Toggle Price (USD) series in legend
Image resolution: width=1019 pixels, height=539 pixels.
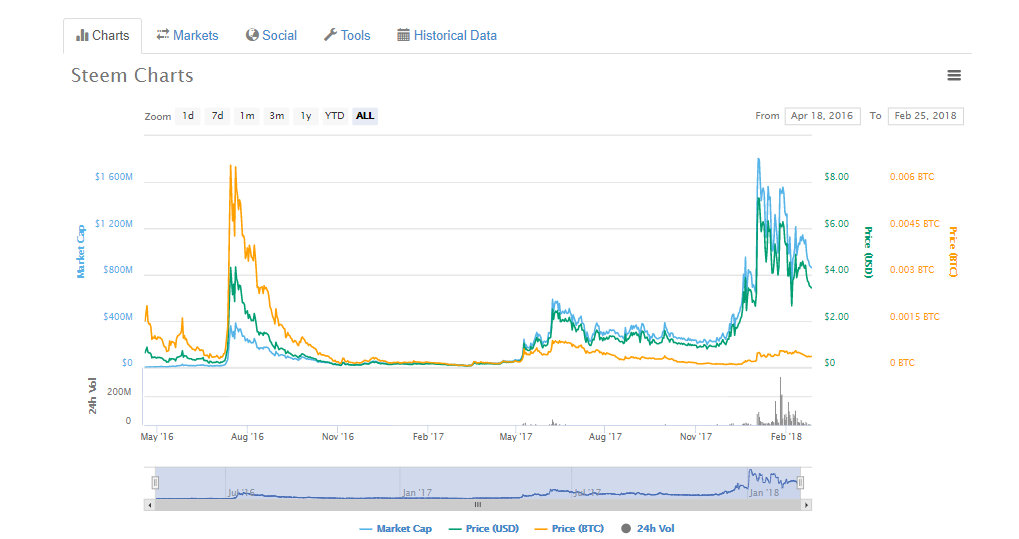tap(484, 529)
